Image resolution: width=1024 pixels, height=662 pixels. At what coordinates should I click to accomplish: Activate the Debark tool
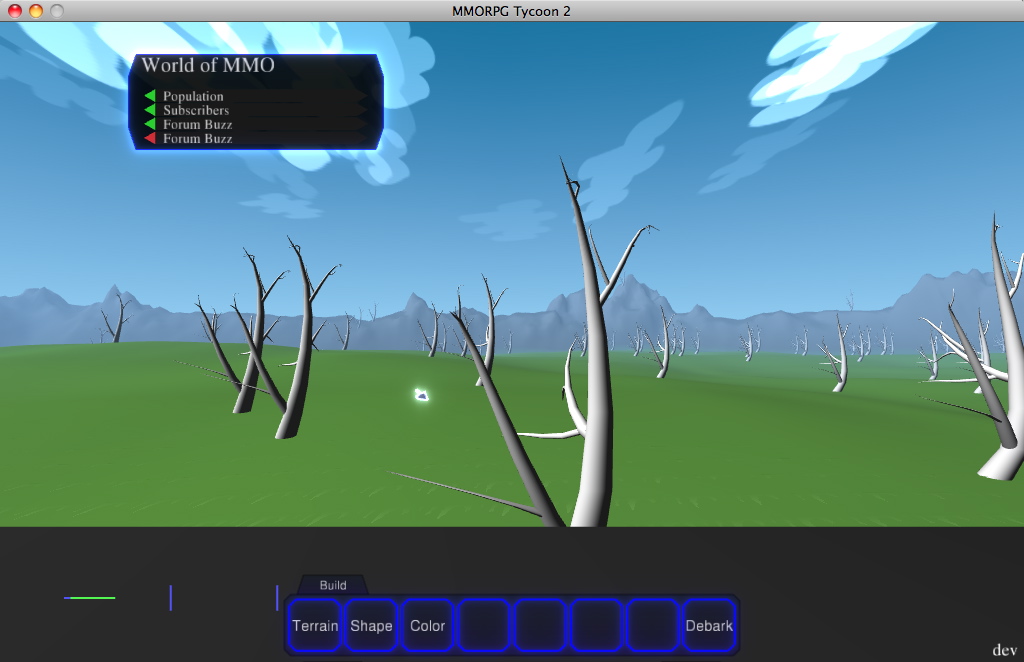tap(709, 625)
